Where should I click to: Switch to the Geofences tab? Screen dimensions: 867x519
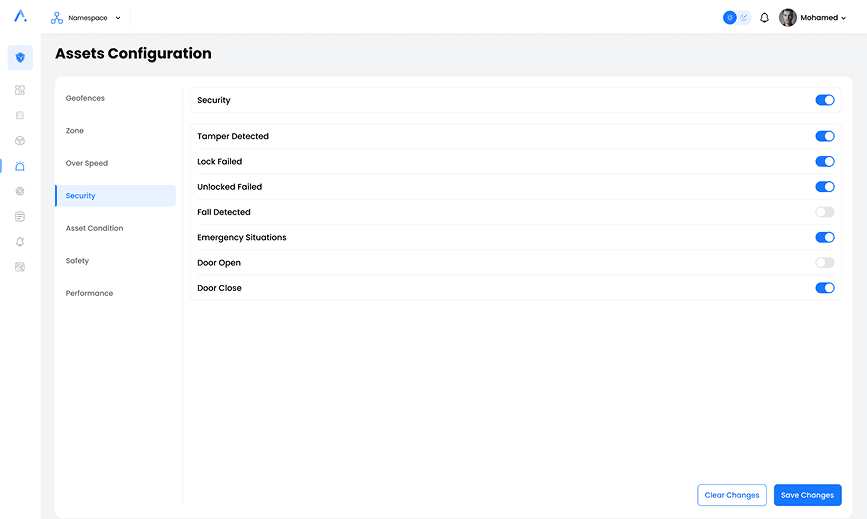click(85, 98)
